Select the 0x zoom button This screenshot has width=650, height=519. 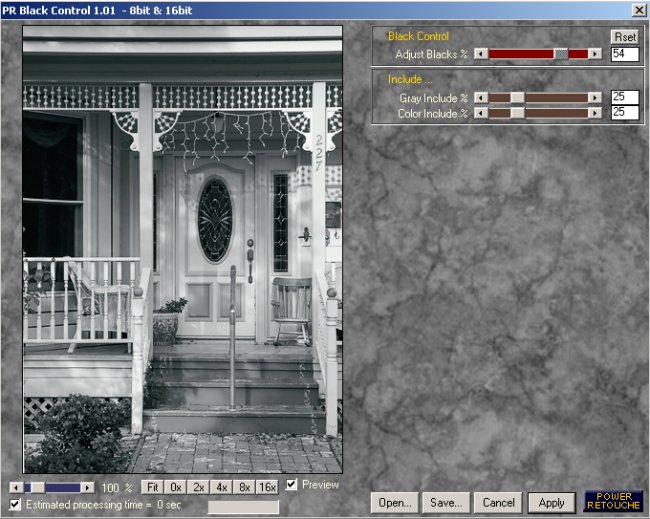(175, 487)
